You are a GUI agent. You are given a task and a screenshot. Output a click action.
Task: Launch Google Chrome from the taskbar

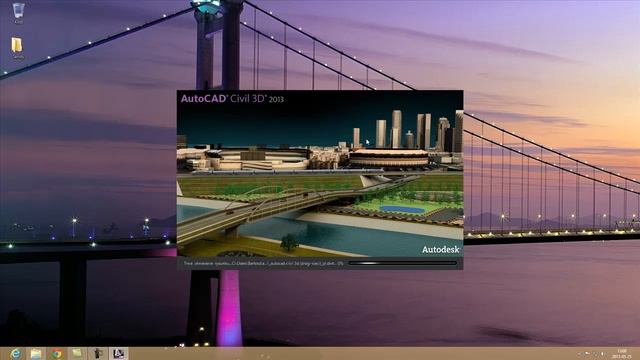tap(56, 353)
